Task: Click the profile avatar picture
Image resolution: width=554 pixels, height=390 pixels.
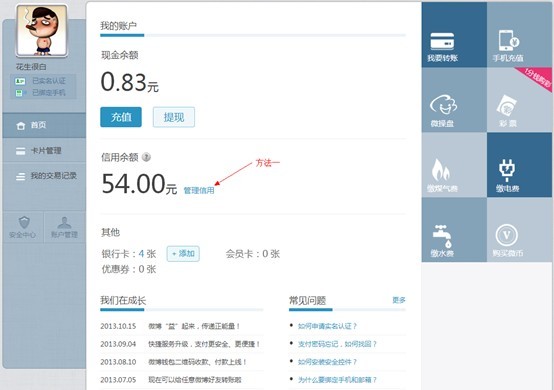Action: pyautogui.click(x=42, y=30)
